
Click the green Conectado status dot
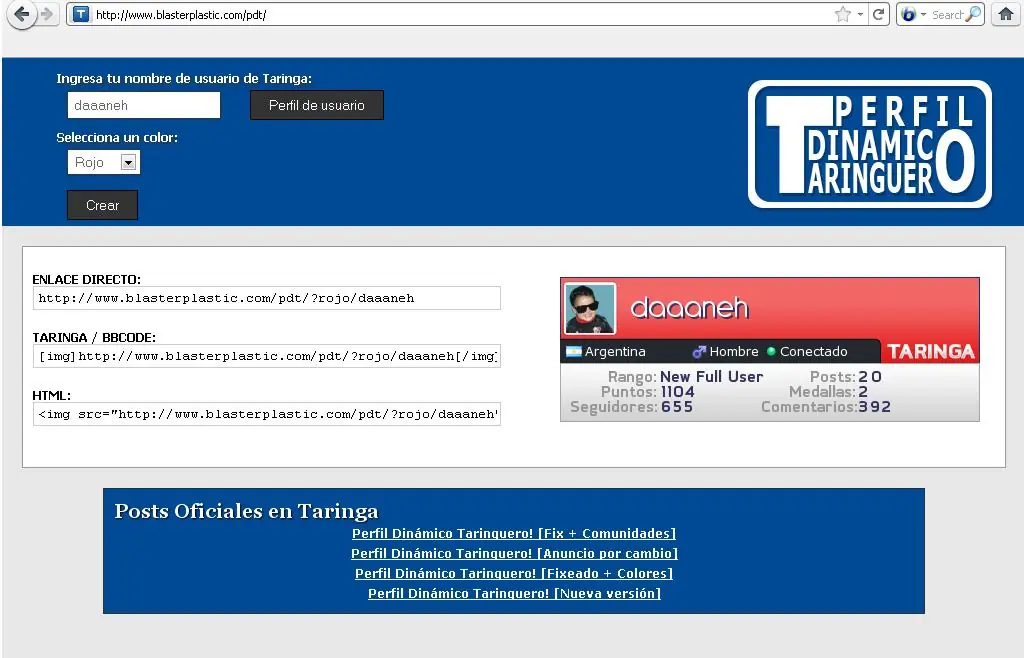771,352
